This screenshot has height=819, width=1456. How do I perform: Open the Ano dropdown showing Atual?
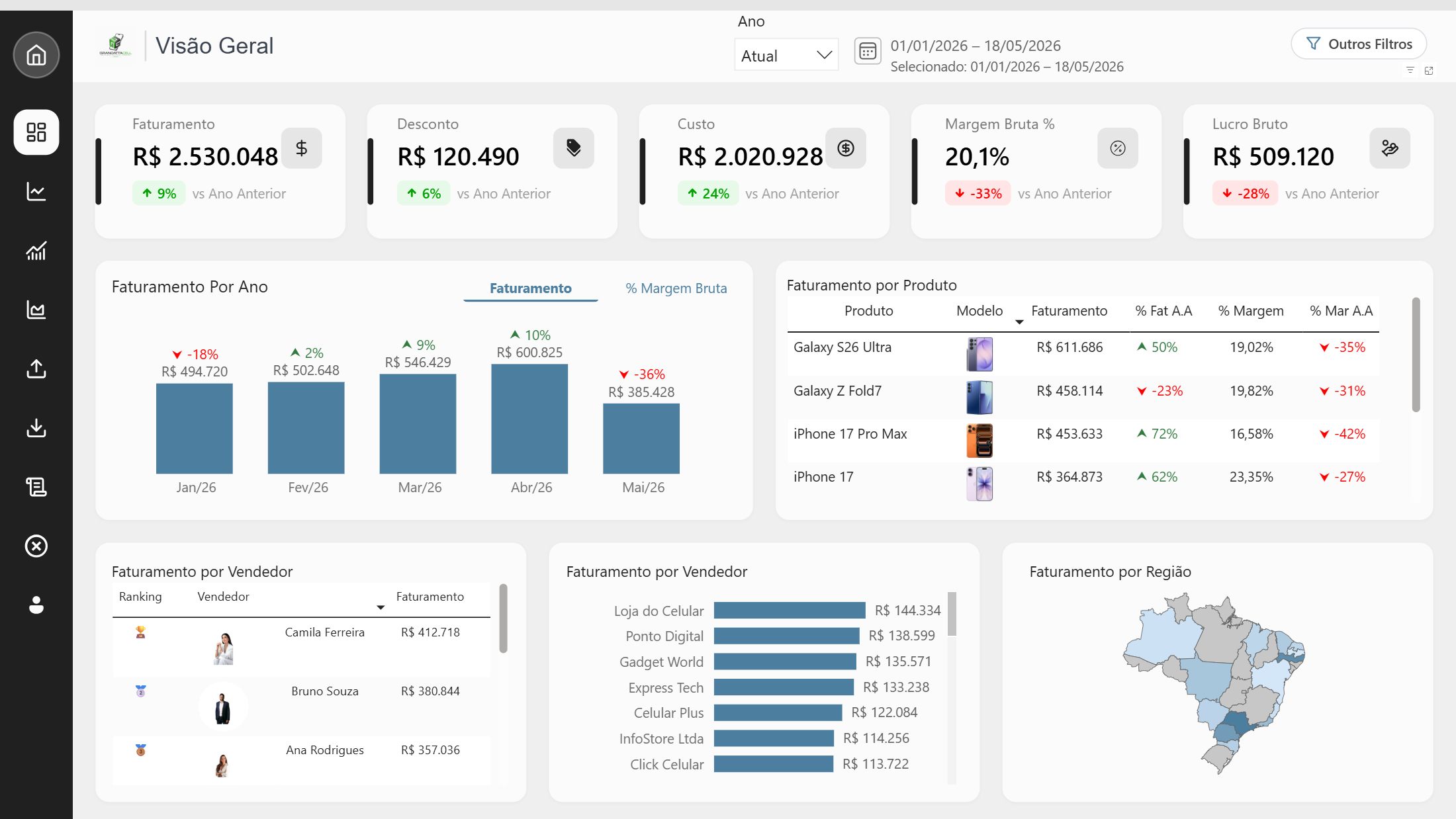[786, 55]
